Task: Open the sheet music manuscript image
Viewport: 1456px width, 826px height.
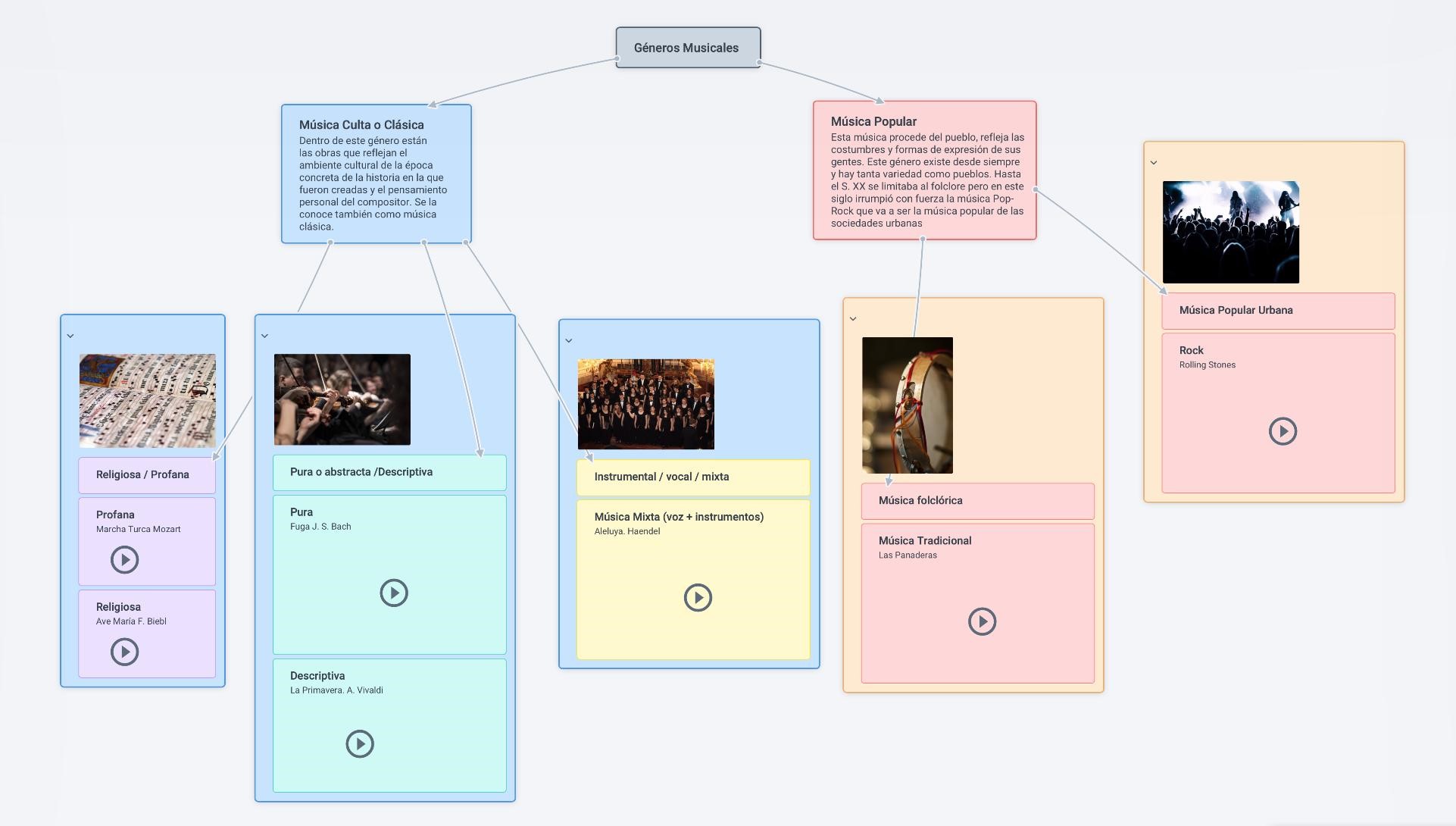Action: pos(148,400)
